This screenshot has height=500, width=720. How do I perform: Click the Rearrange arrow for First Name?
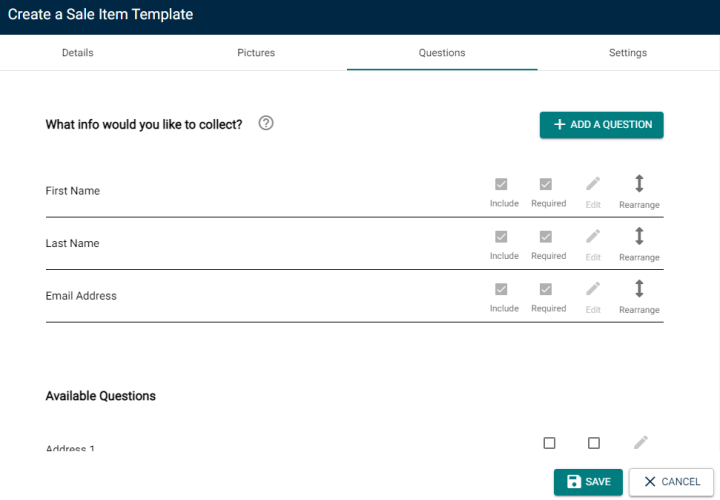[639, 183]
